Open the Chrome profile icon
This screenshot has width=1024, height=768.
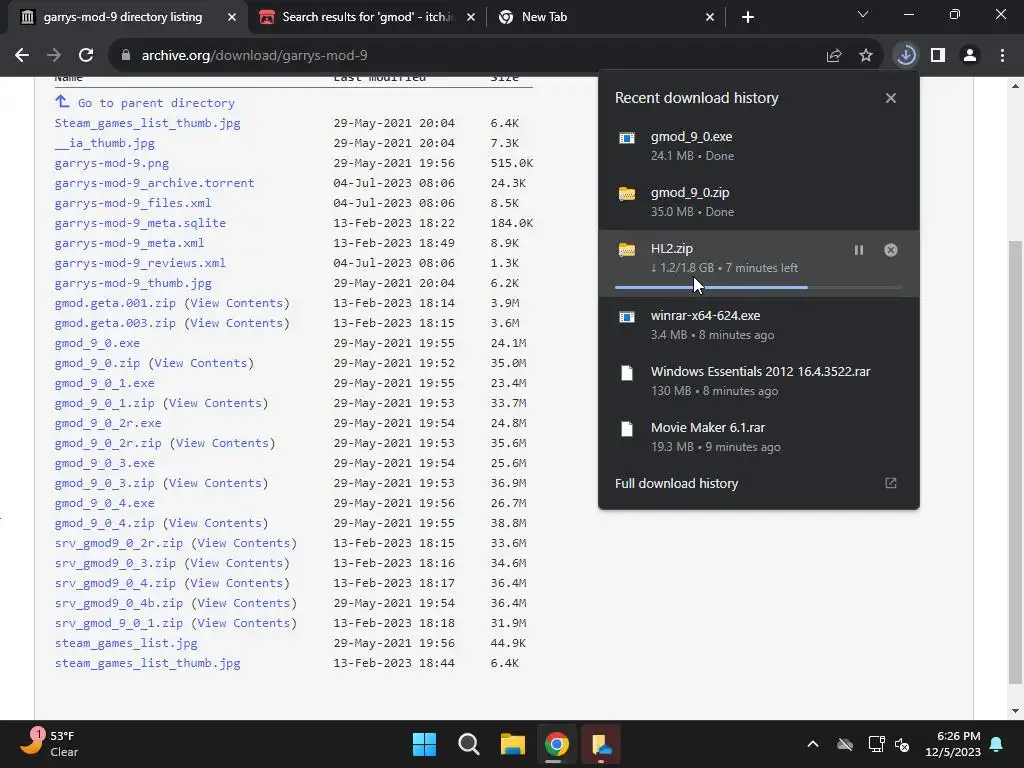[970, 56]
